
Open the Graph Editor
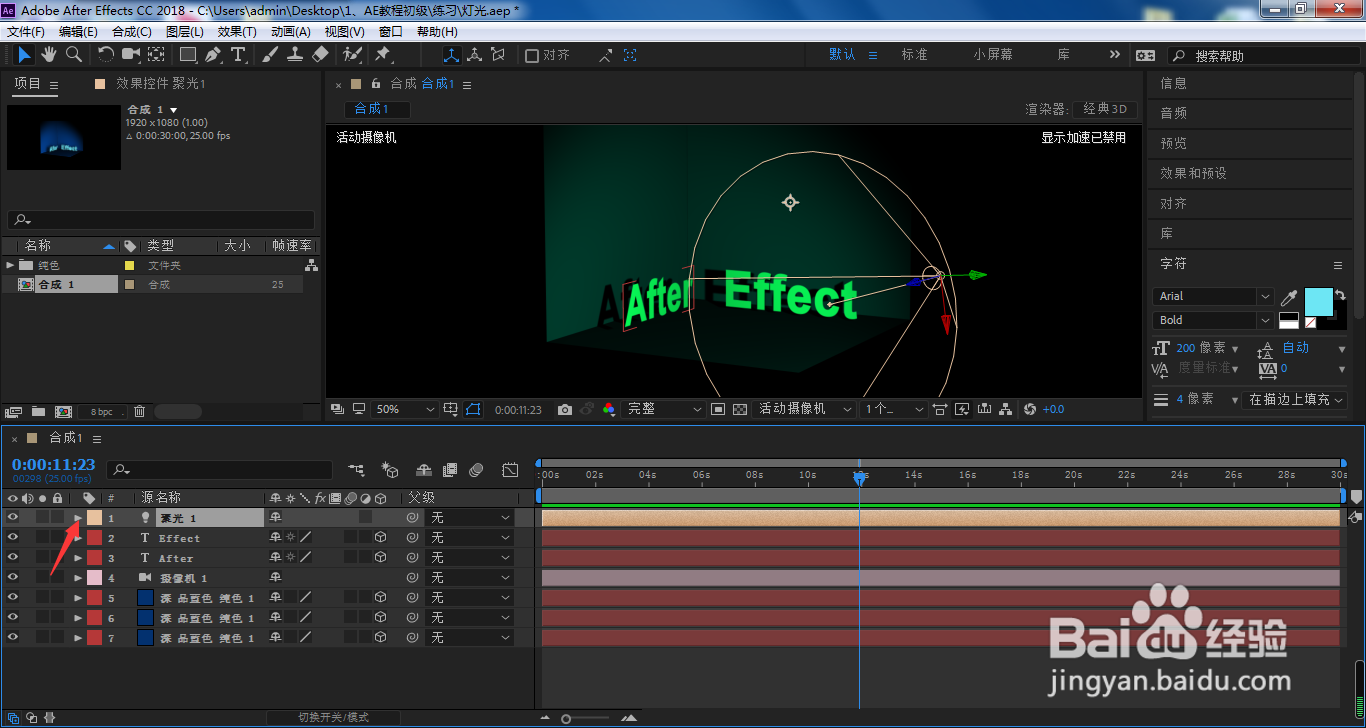tap(510, 470)
